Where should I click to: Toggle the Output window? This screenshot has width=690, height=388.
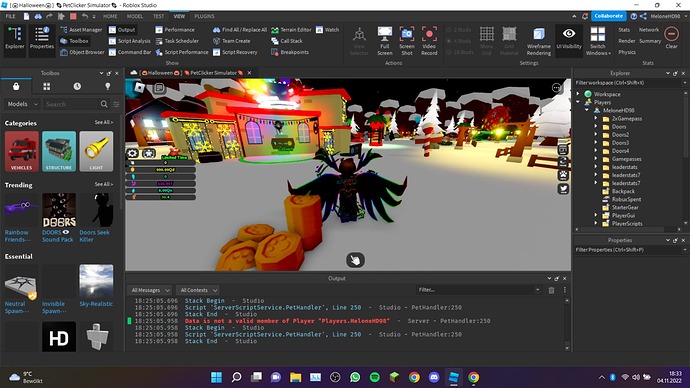(122, 30)
